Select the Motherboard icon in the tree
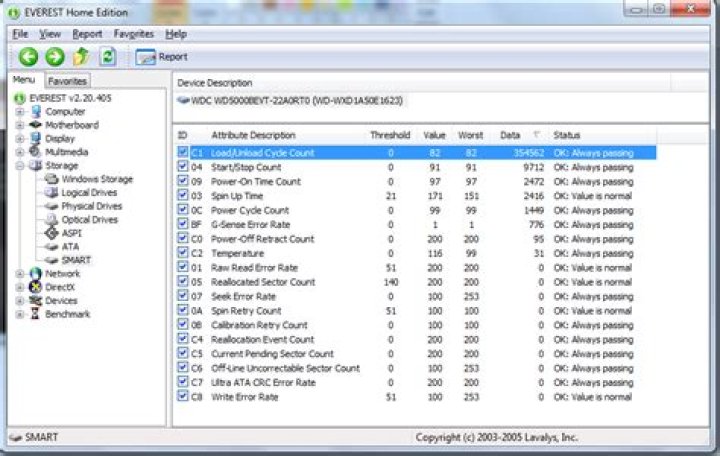720x456 pixels. tap(36, 125)
